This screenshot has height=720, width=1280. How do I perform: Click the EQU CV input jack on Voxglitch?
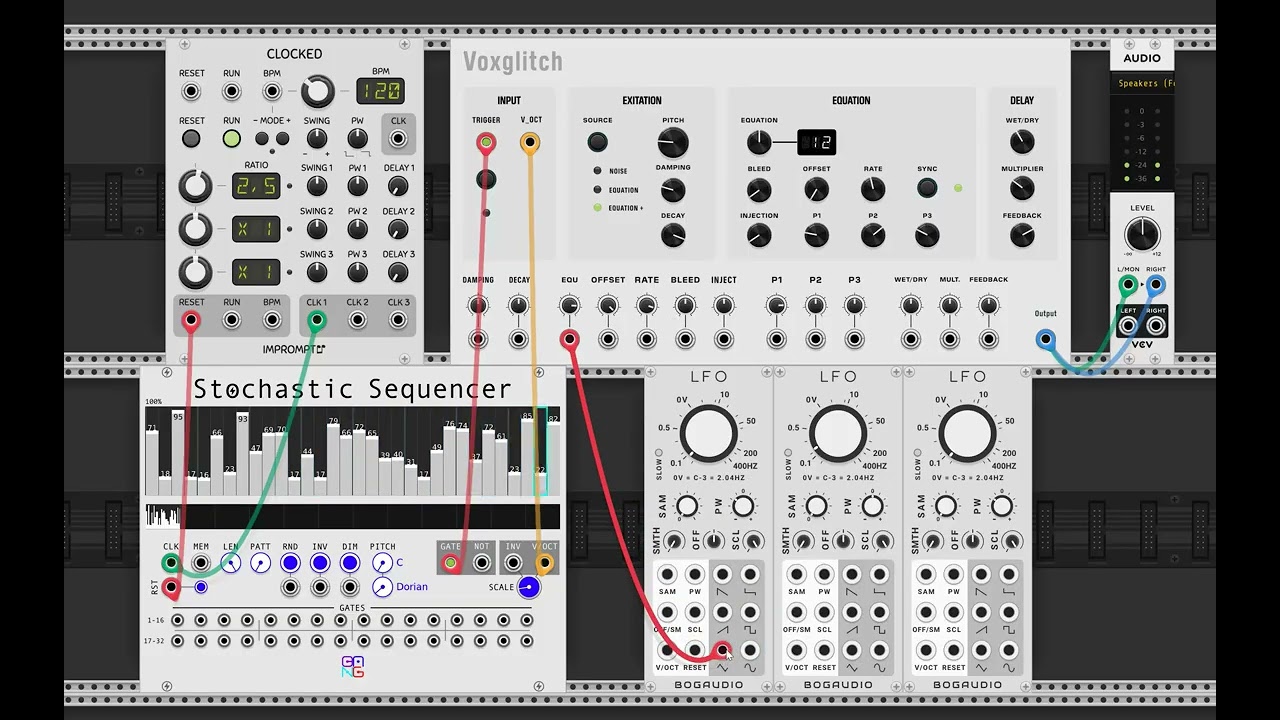[569, 339]
